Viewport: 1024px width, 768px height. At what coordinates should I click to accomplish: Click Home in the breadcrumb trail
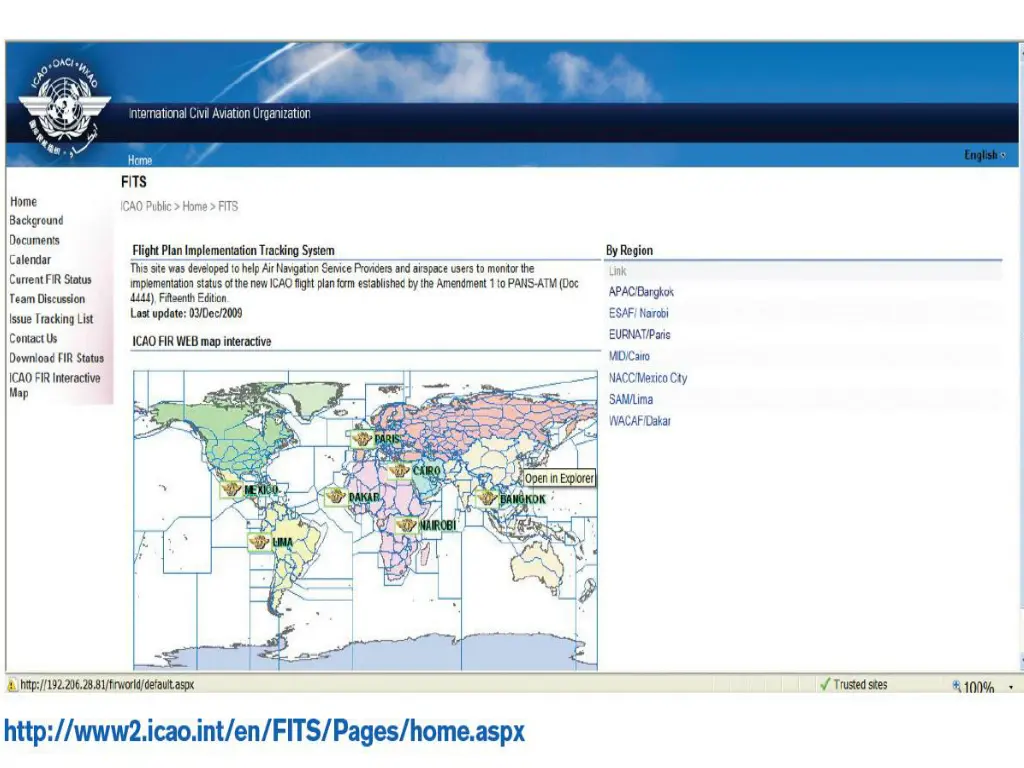click(x=195, y=206)
